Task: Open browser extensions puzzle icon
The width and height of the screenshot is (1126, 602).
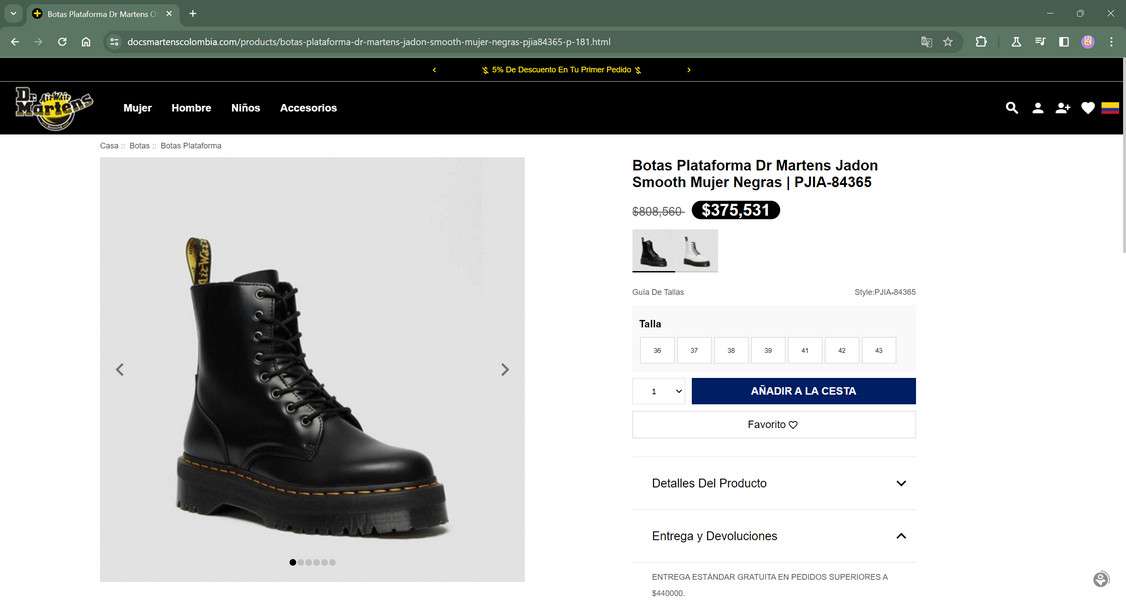Action: point(981,42)
